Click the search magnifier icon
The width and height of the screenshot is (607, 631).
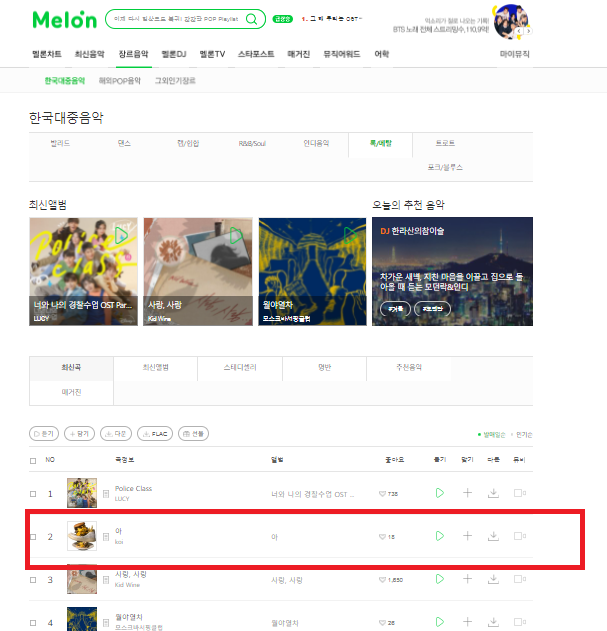coord(251,19)
